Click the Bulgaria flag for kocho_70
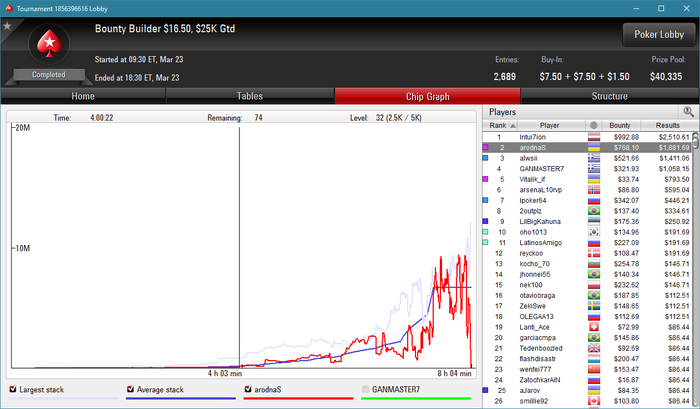This screenshot has width=700, height=409. [x=594, y=264]
